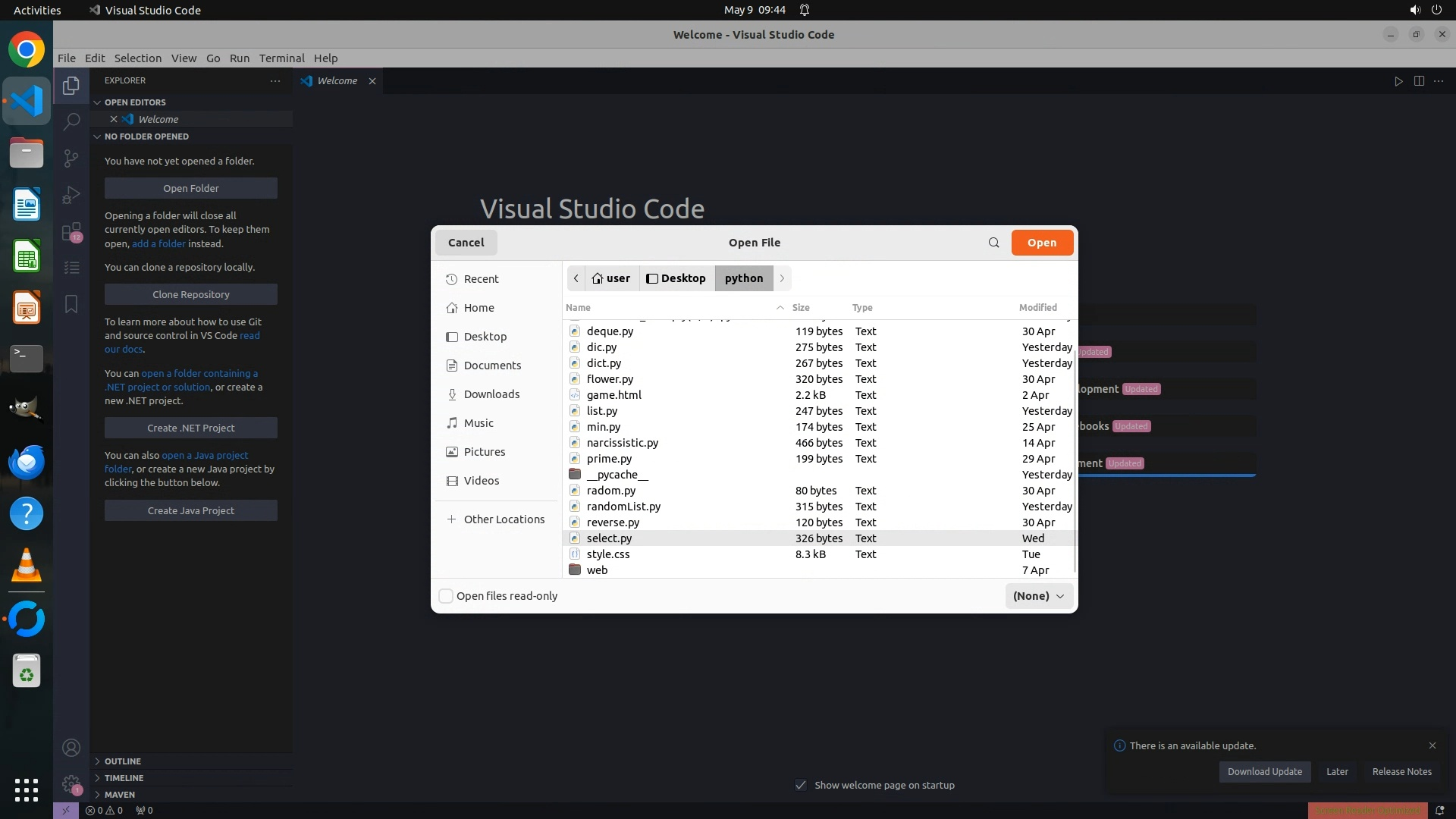1456x819 pixels.
Task: Open the Search view in activity bar
Action: [71, 121]
